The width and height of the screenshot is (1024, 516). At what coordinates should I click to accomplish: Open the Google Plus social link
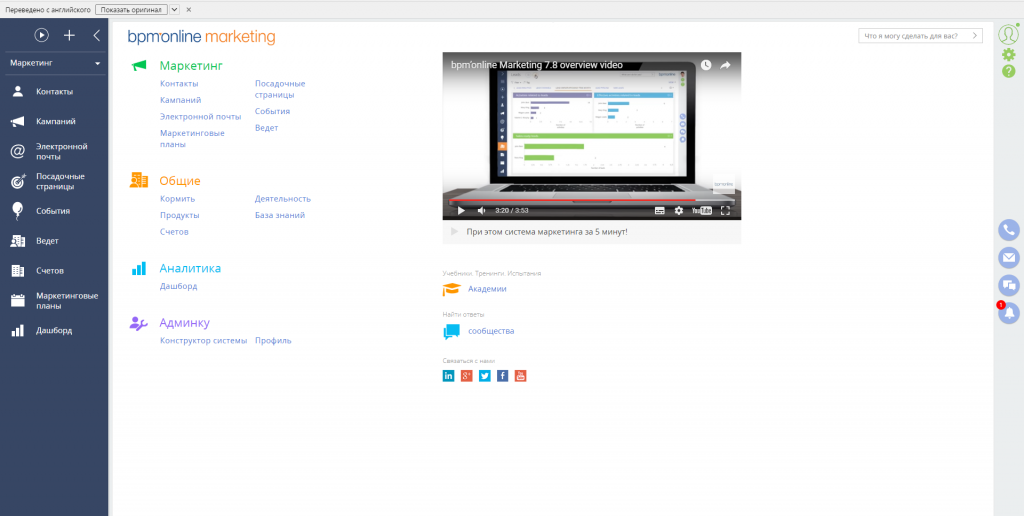coord(466,376)
